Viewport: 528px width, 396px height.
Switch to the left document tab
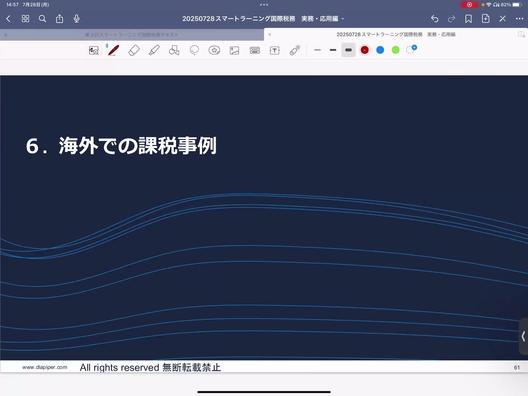point(132,34)
